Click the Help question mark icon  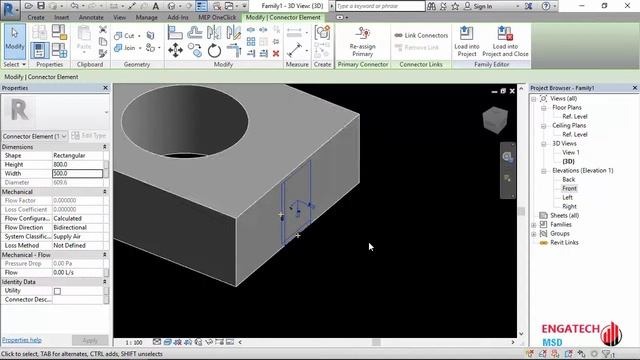(546, 6)
